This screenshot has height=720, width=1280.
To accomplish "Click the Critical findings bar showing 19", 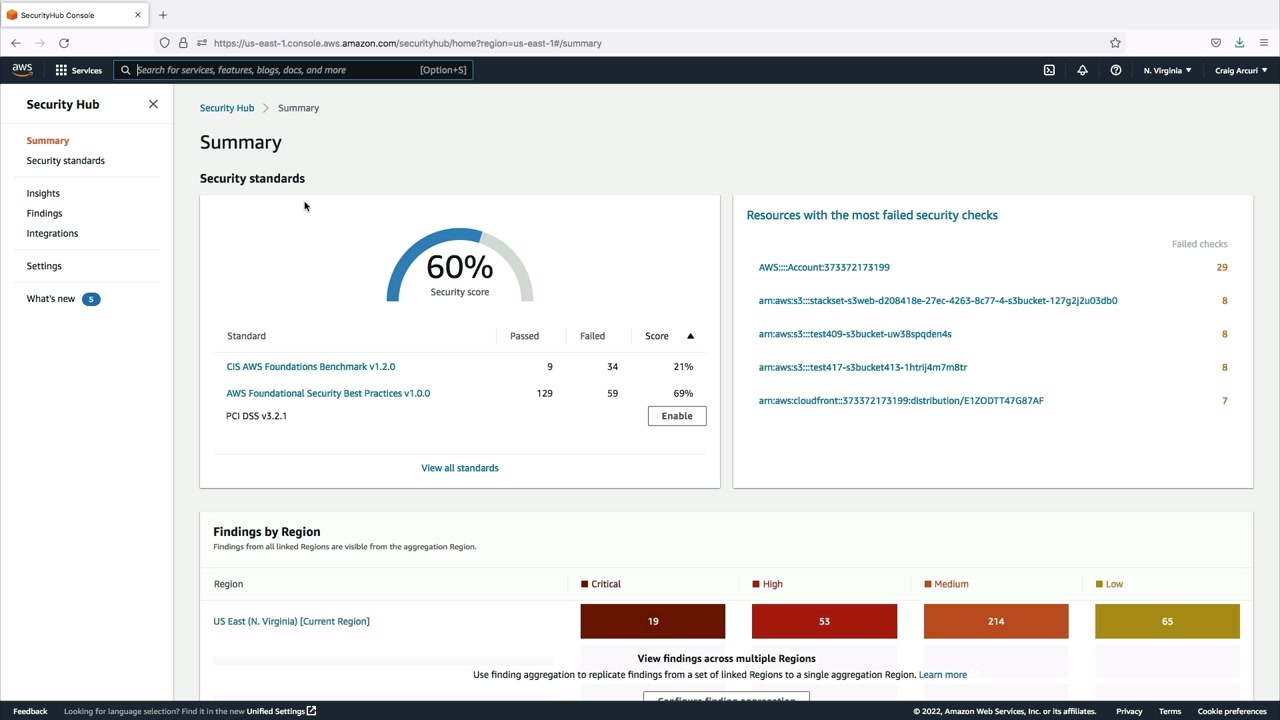I will coord(653,621).
